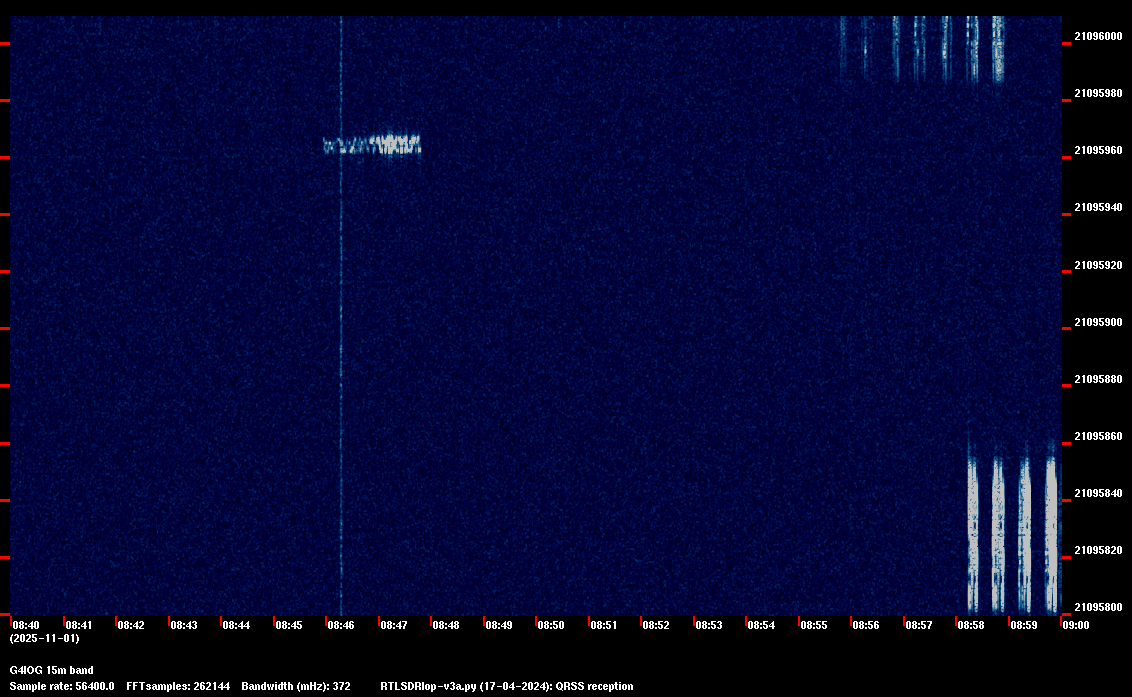Click the 08:55 time axis label
1132x697 pixels.
814,625
